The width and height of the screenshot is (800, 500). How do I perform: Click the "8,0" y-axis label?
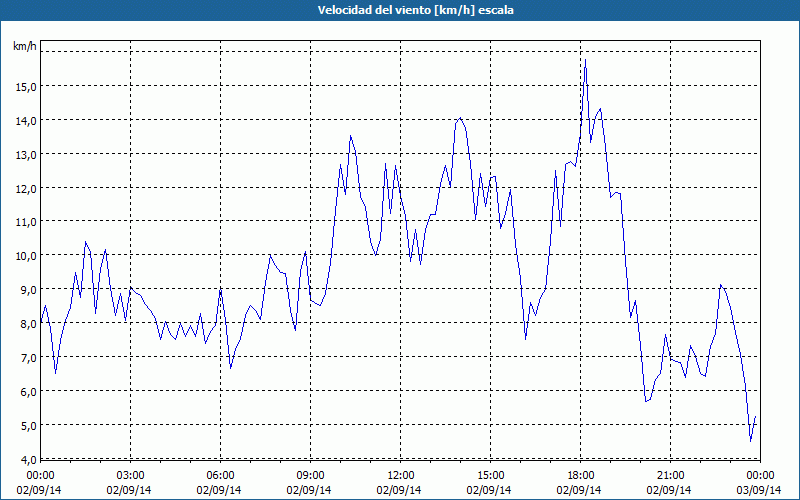click(x=28, y=323)
